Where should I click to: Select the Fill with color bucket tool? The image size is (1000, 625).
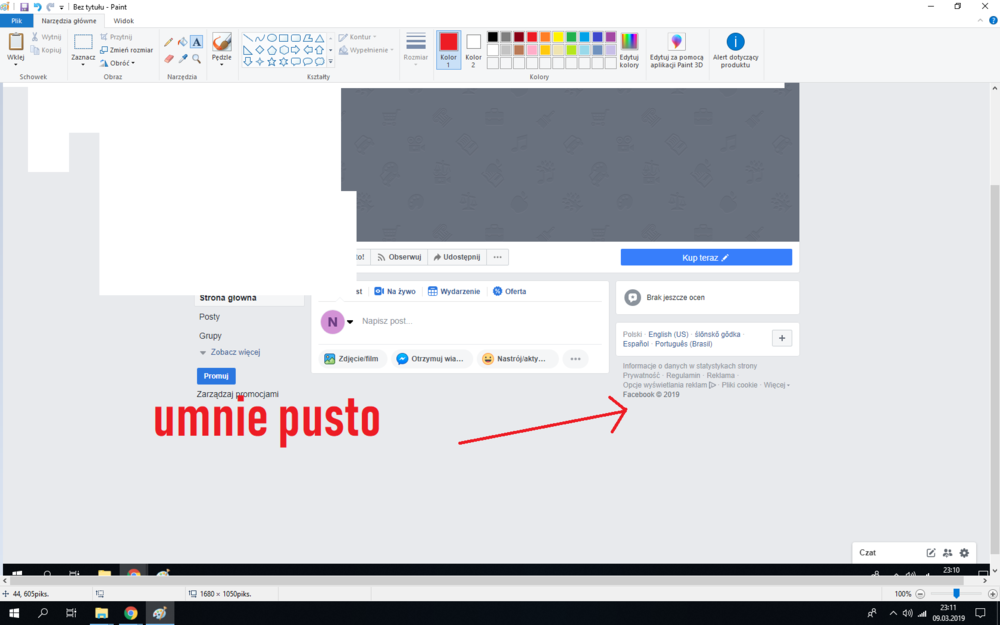pyautogui.click(x=182, y=41)
